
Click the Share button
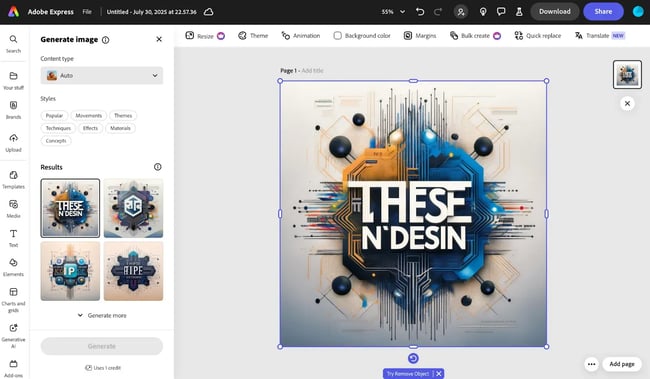(603, 12)
